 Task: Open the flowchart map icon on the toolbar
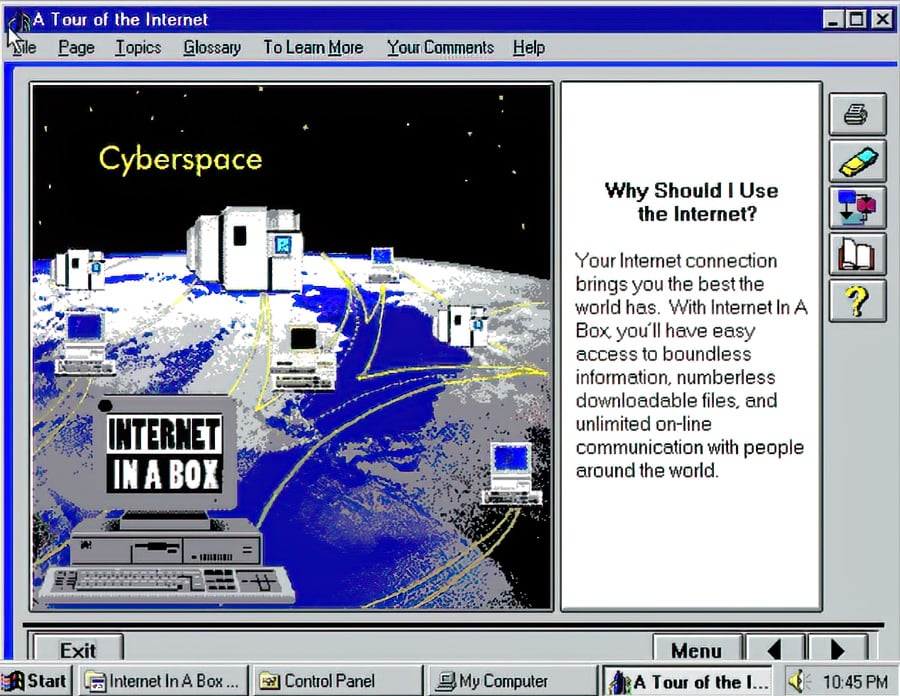(857, 208)
